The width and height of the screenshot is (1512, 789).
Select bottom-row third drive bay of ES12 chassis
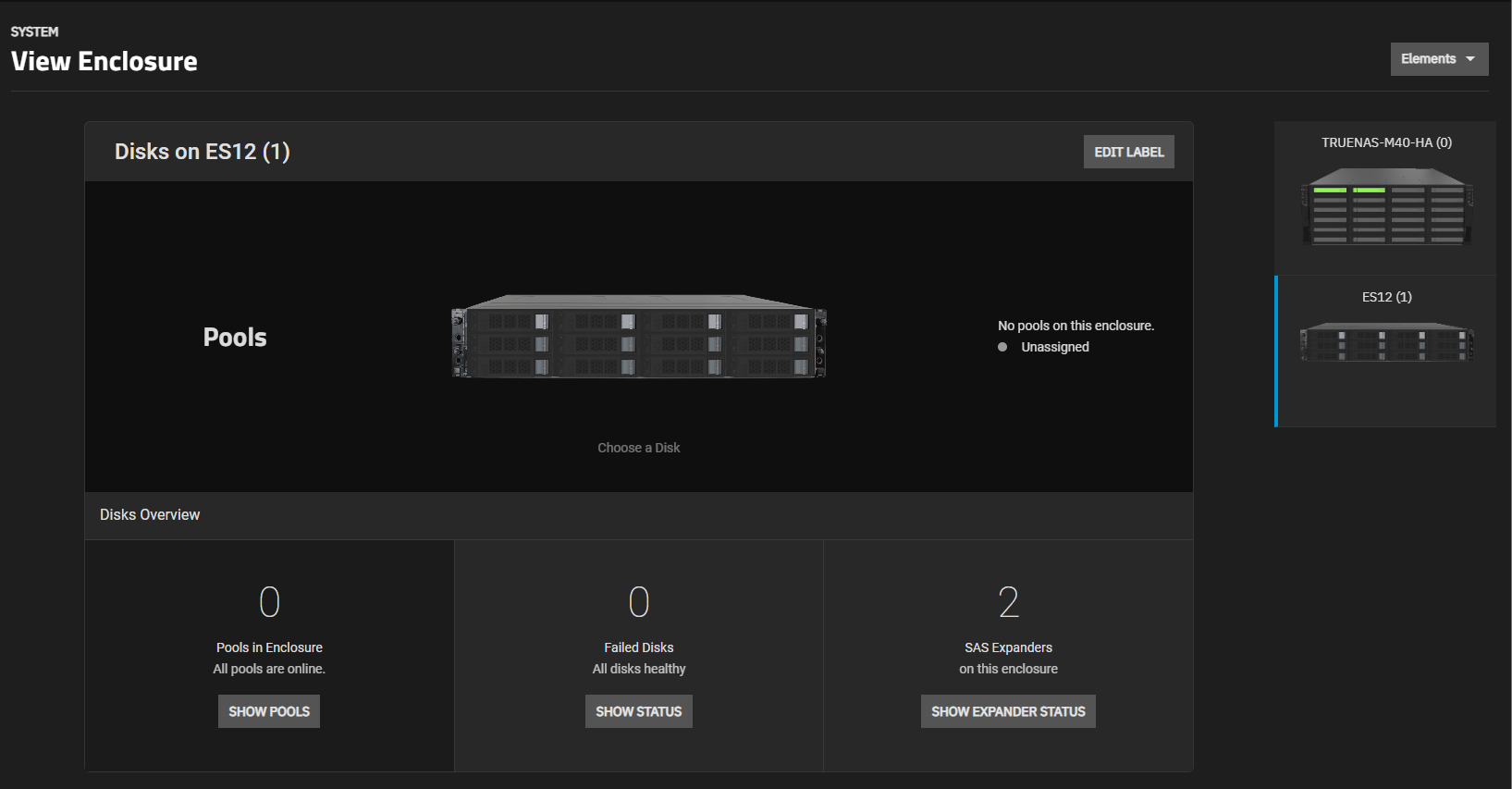tap(683, 367)
